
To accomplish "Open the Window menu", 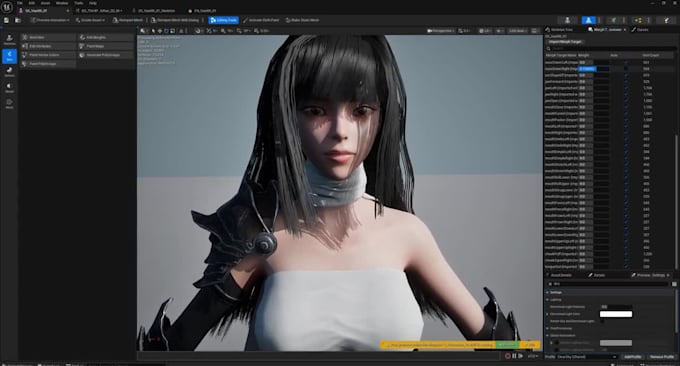I will [x=62, y=3].
